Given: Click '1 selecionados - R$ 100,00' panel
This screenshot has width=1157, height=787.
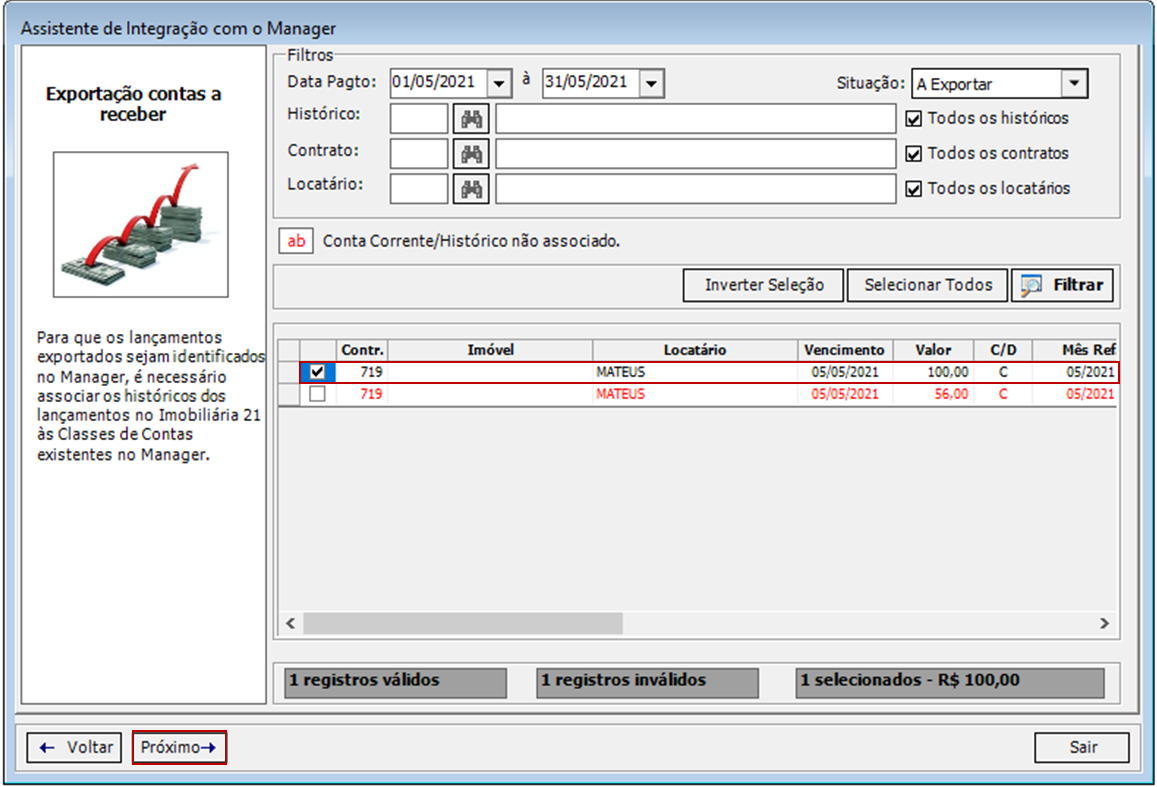Looking at the screenshot, I should [x=950, y=682].
